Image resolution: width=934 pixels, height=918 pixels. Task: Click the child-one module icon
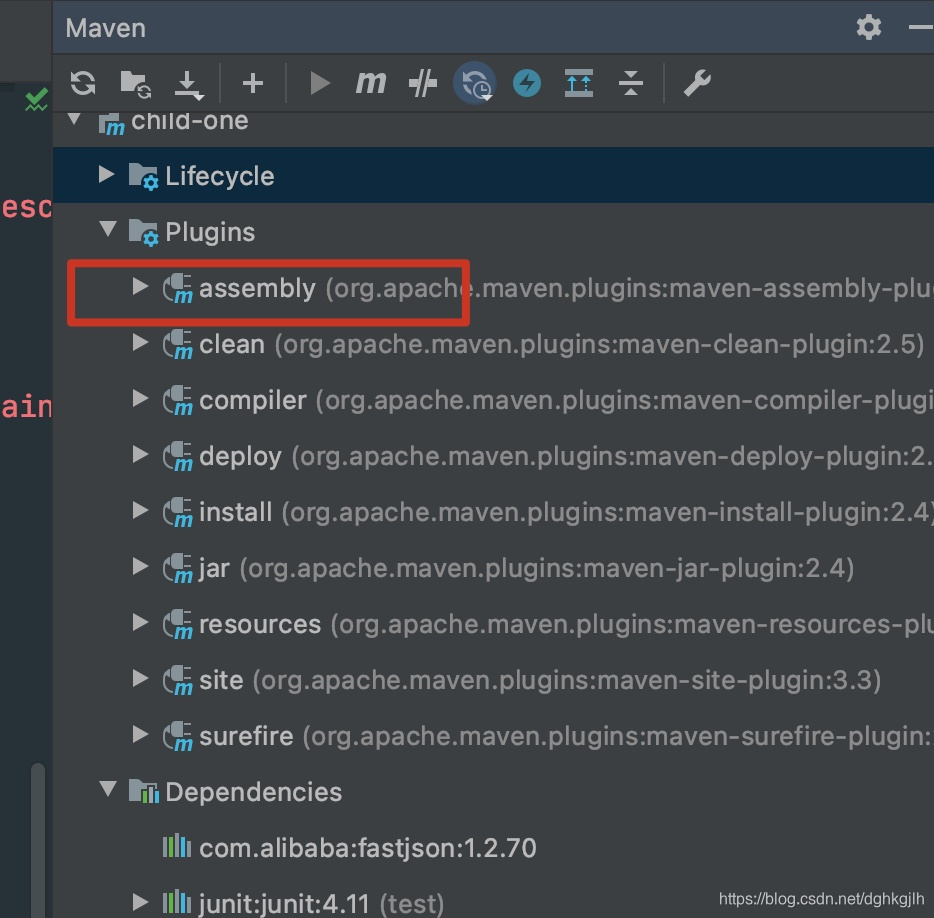tap(111, 124)
